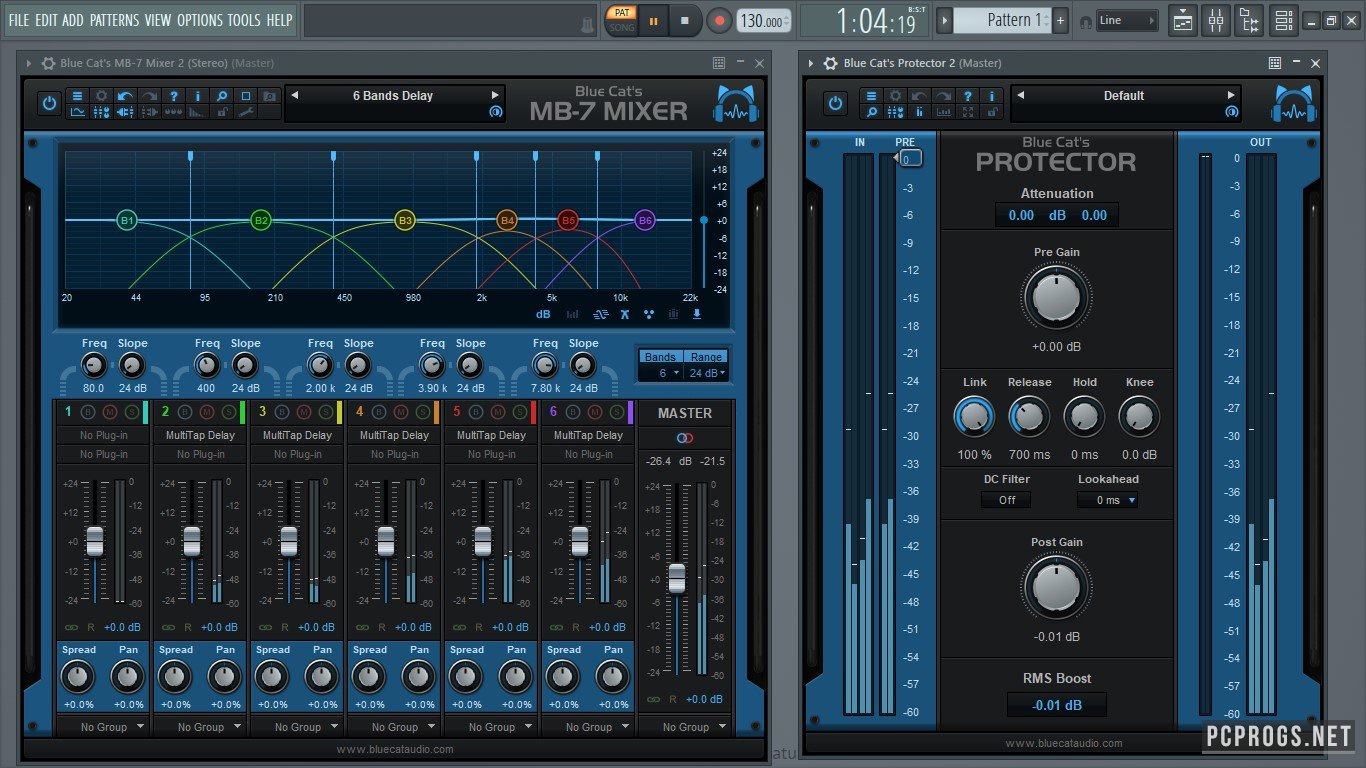This screenshot has width=1366, height=768.
Task: Mute band 2 with the M button
Action: click(207, 412)
